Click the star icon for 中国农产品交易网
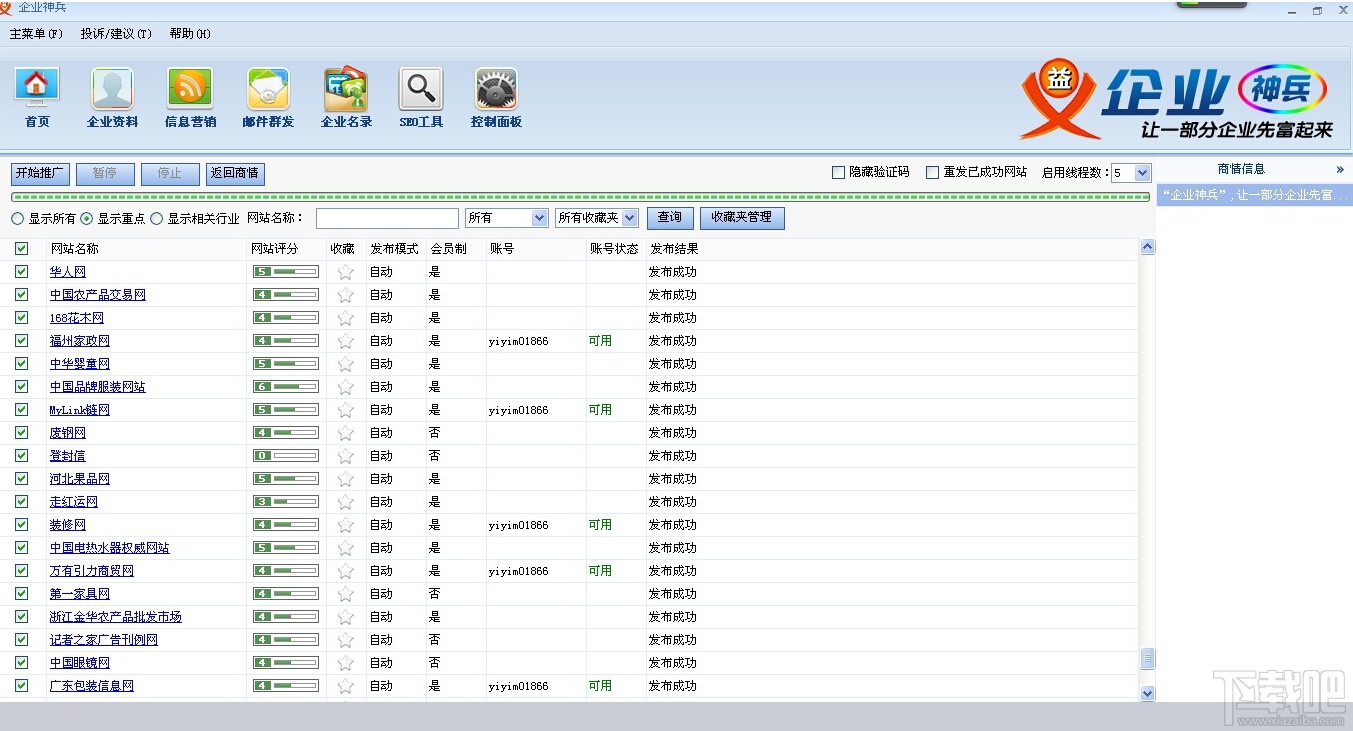Image resolution: width=1353 pixels, height=731 pixels. (345, 295)
